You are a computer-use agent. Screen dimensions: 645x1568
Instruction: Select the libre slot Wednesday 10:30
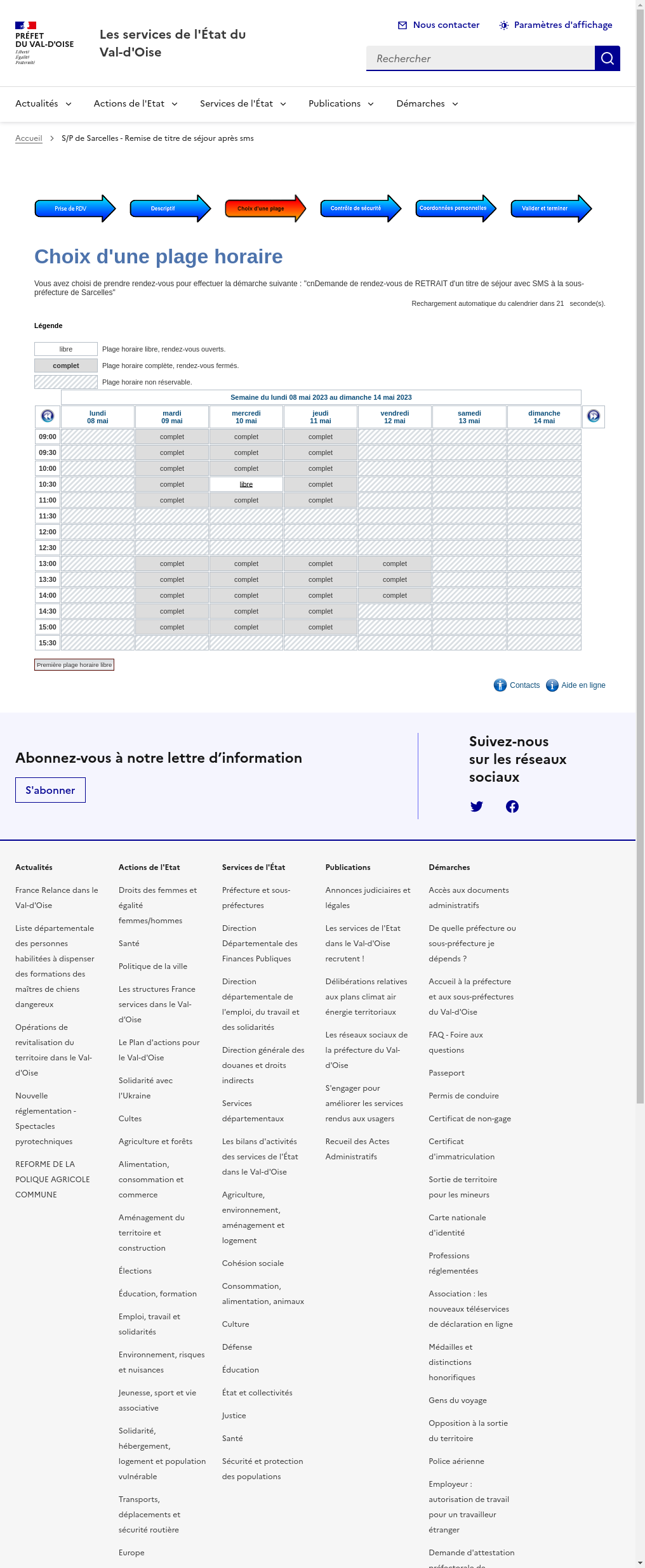(246, 484)
